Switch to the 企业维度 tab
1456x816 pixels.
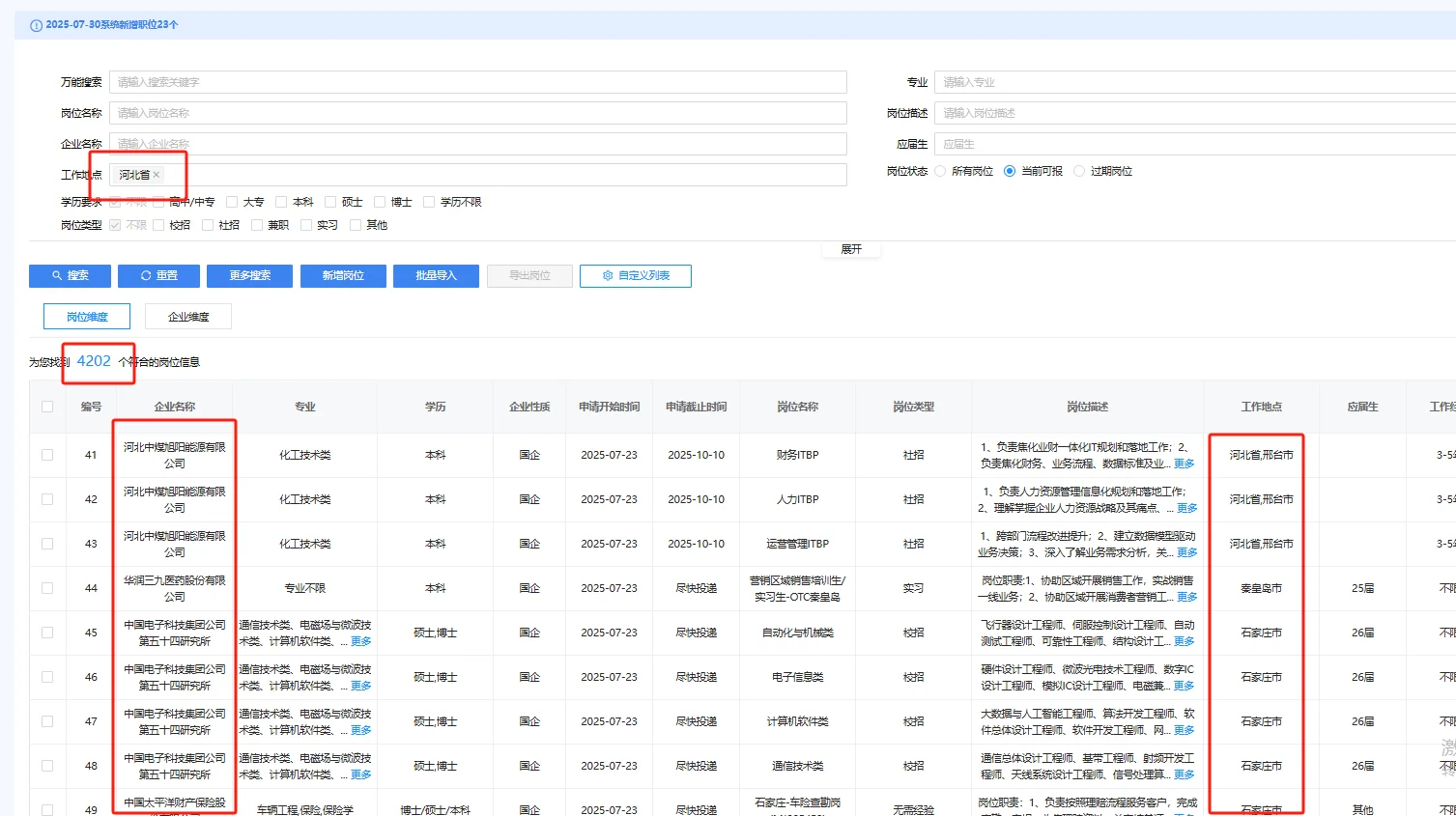(188, 317)
